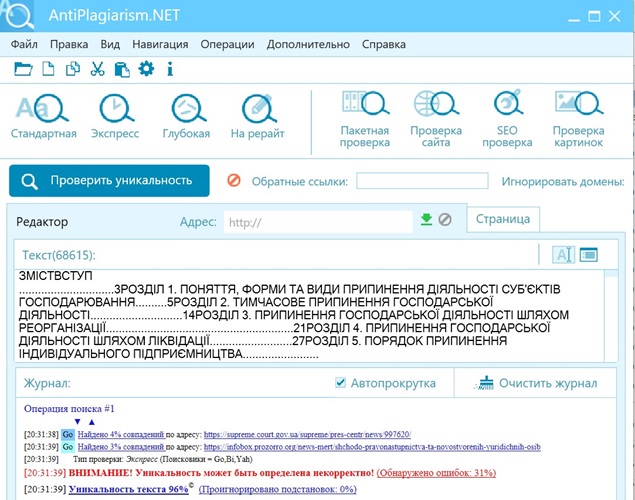This screenshot has height=500, width=635.
Task: Click the gray stop icon beside address
Action: (x=445, y=219)
